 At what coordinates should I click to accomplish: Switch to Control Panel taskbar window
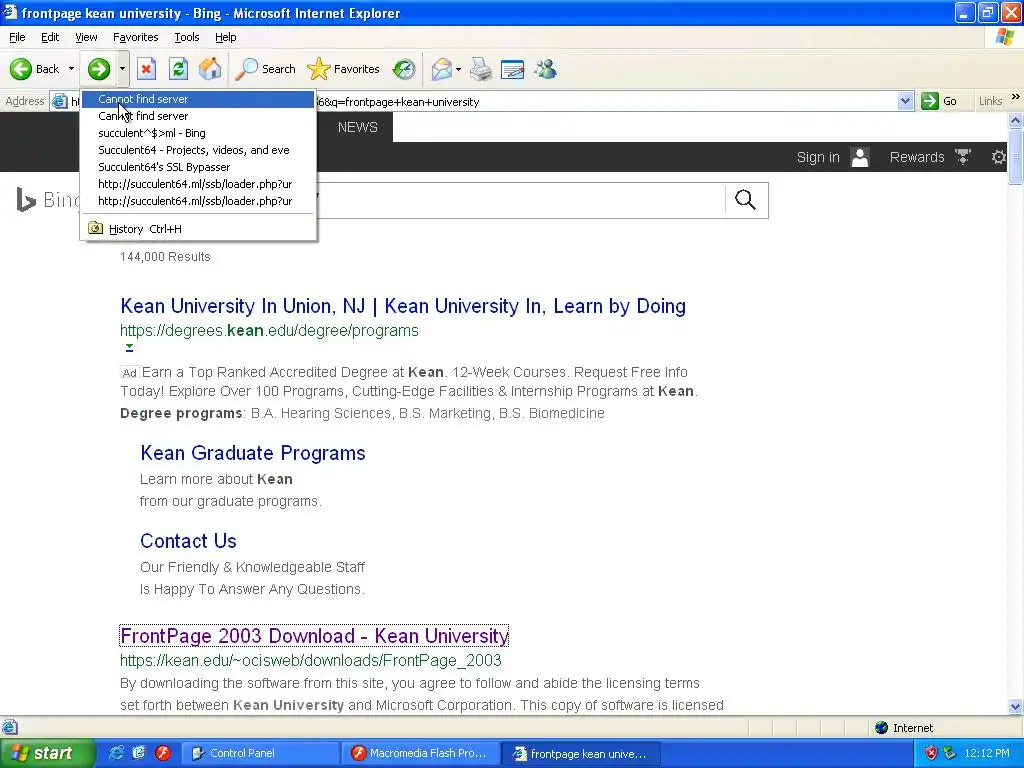(259, 753)
